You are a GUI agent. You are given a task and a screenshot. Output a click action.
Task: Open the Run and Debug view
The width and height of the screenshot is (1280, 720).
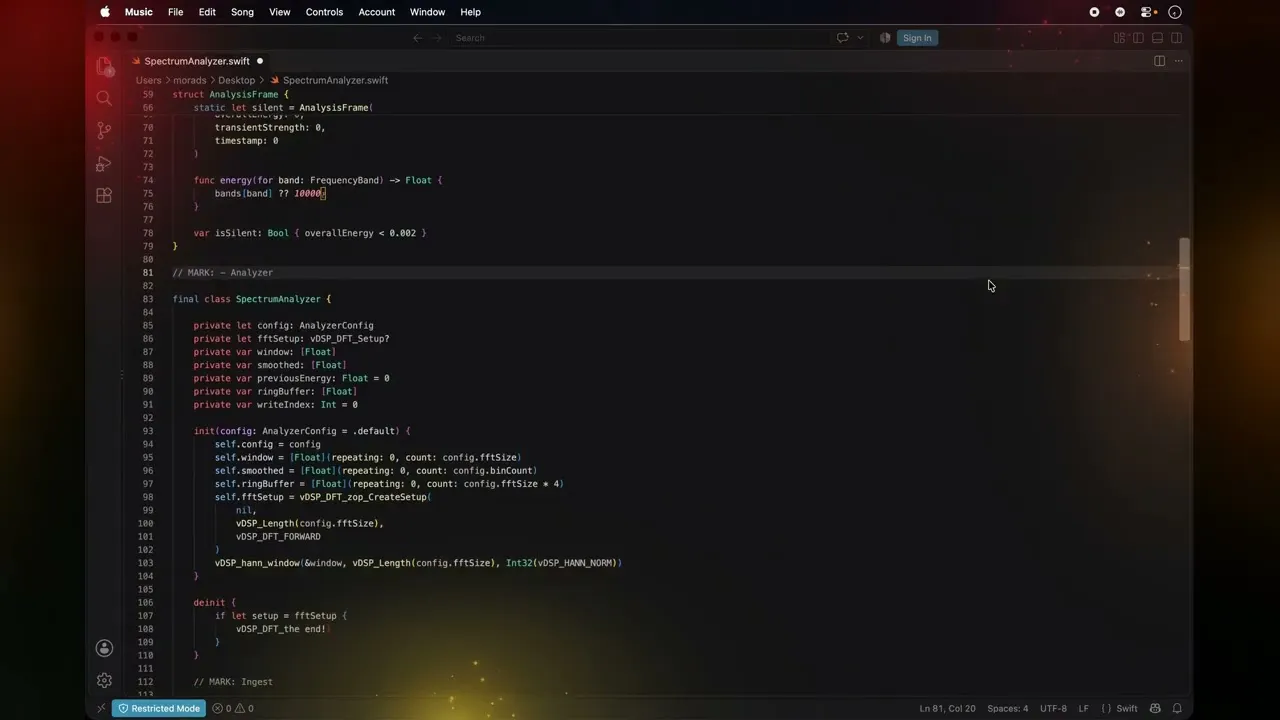[x=104, y=163]
